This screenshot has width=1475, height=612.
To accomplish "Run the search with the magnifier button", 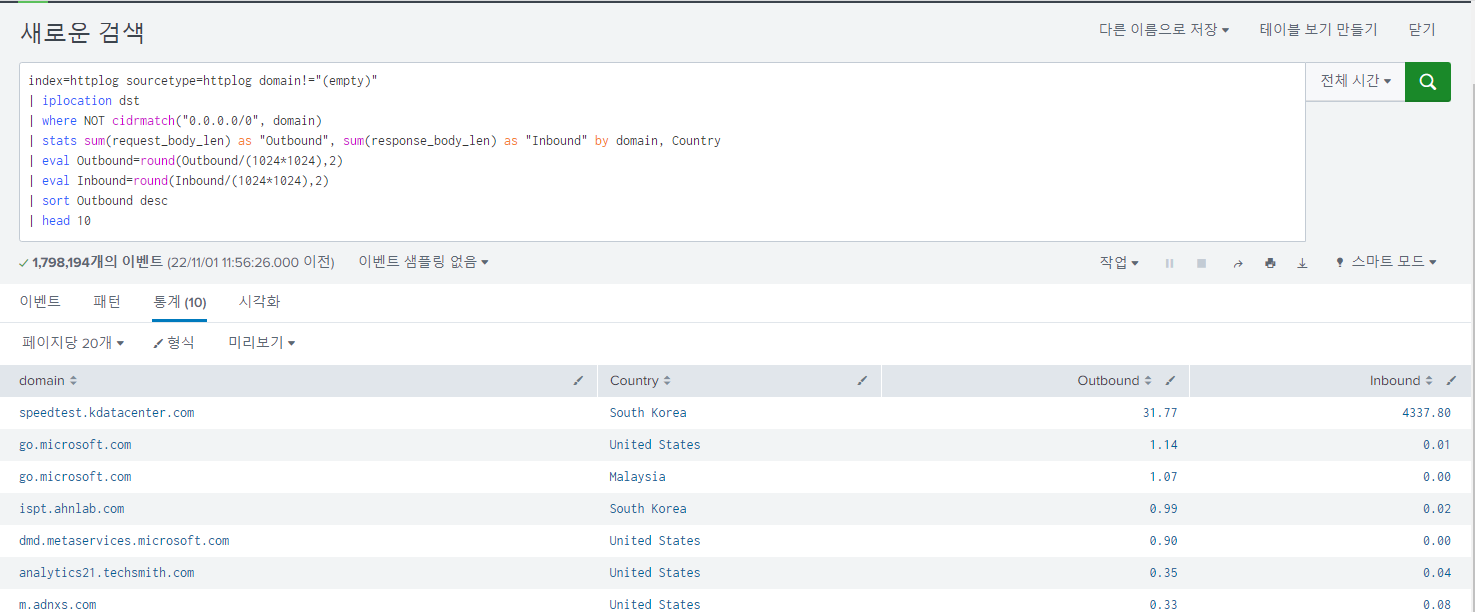I will point(1428,82).
